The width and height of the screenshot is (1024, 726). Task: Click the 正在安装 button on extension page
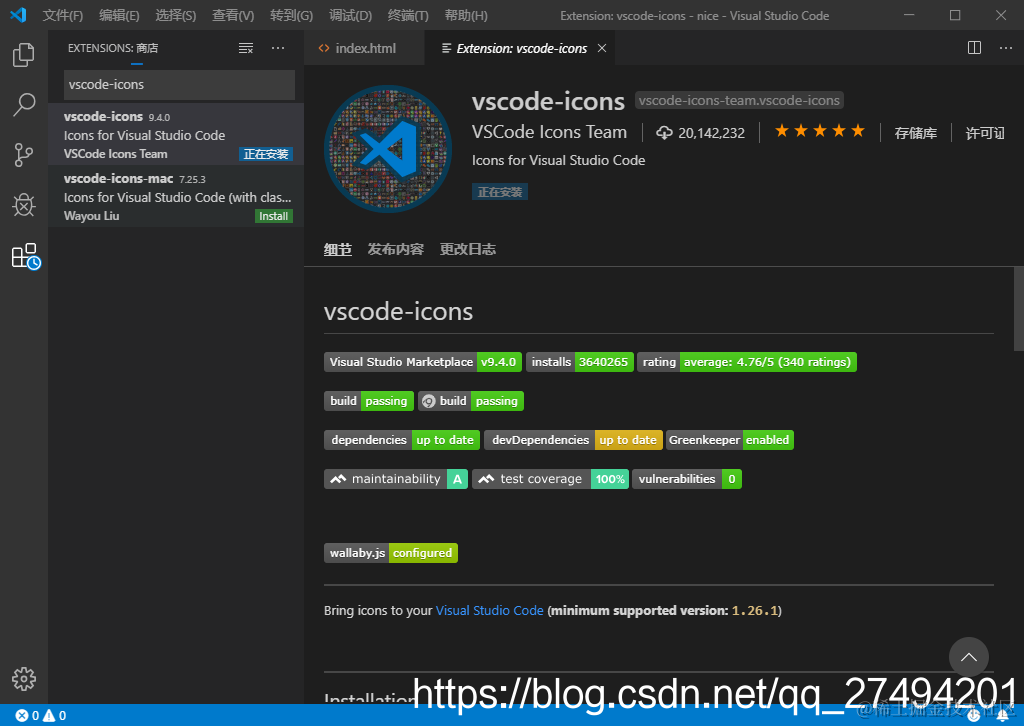(500, 192)
